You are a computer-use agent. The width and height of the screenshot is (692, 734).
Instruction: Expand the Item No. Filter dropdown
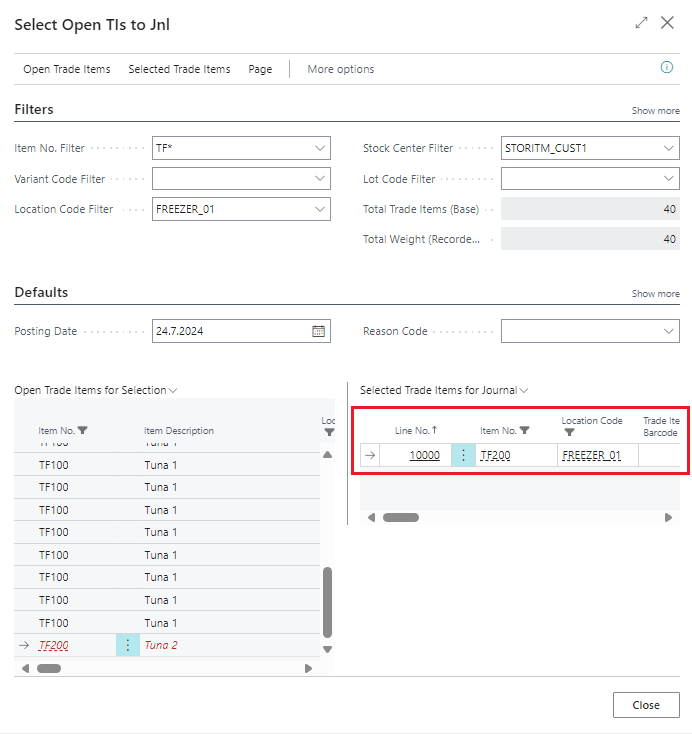(320, 148)
